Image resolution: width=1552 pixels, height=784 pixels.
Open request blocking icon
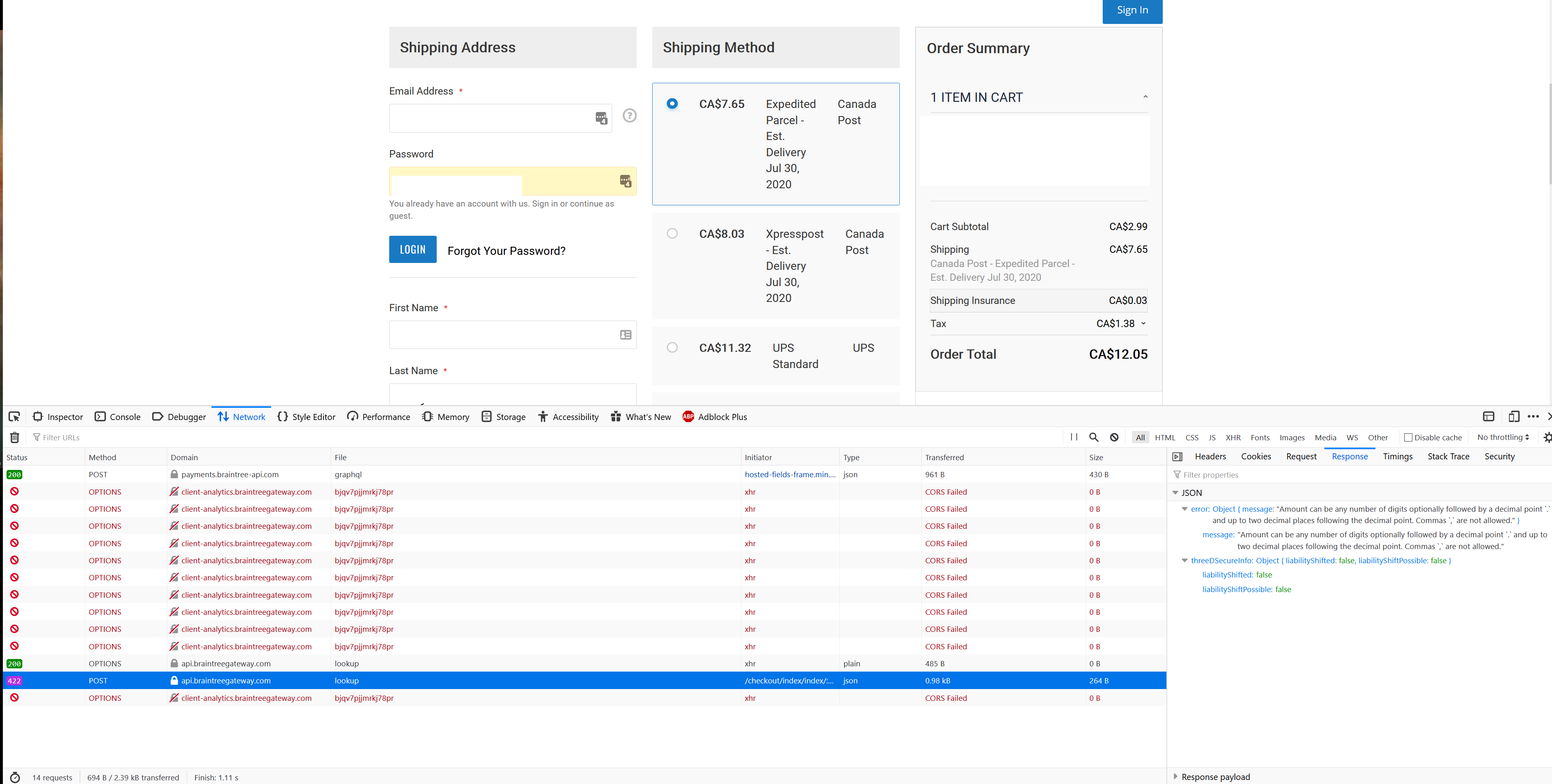point(1114,437)
